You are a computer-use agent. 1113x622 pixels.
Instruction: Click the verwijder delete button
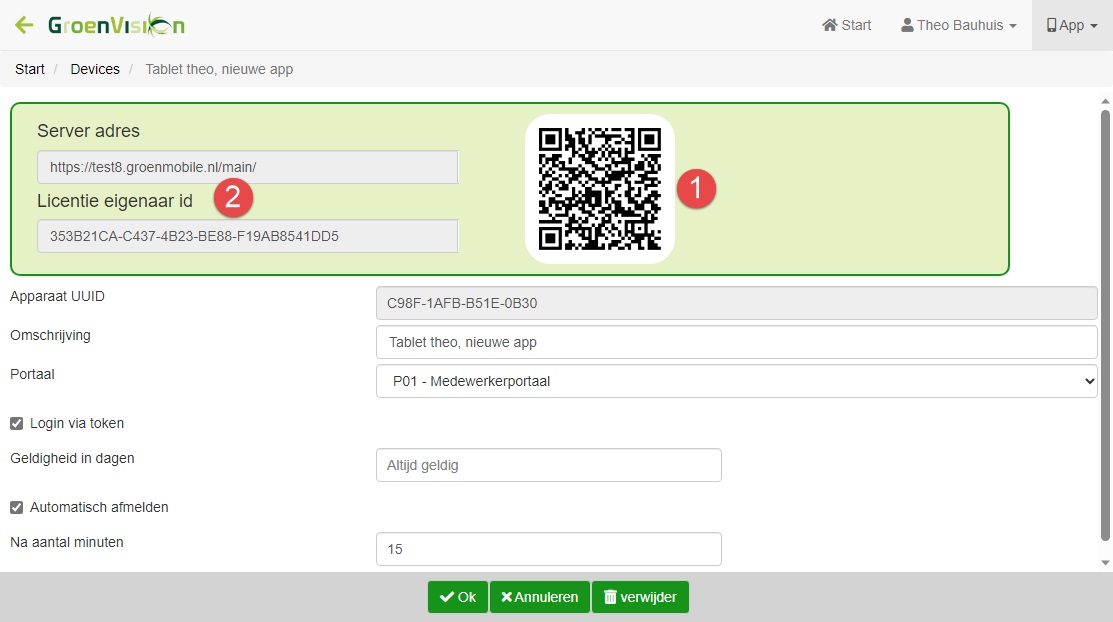[x=640, y=597]
